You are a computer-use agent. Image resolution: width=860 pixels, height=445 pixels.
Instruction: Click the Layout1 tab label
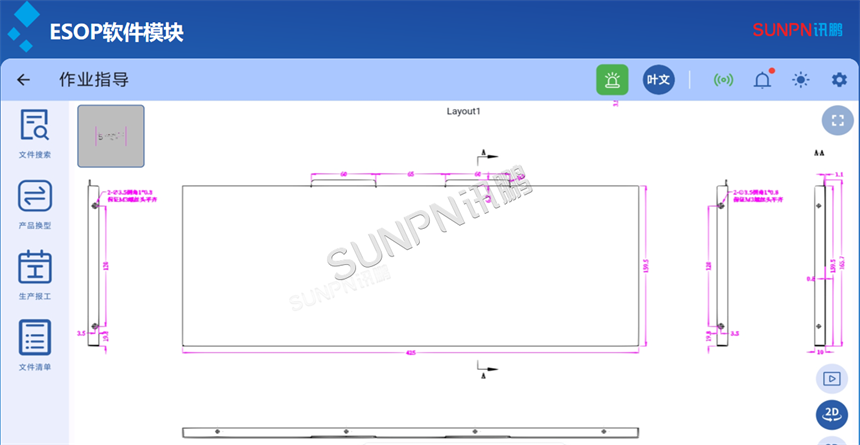pyautogui.click(x=463, y=111)
